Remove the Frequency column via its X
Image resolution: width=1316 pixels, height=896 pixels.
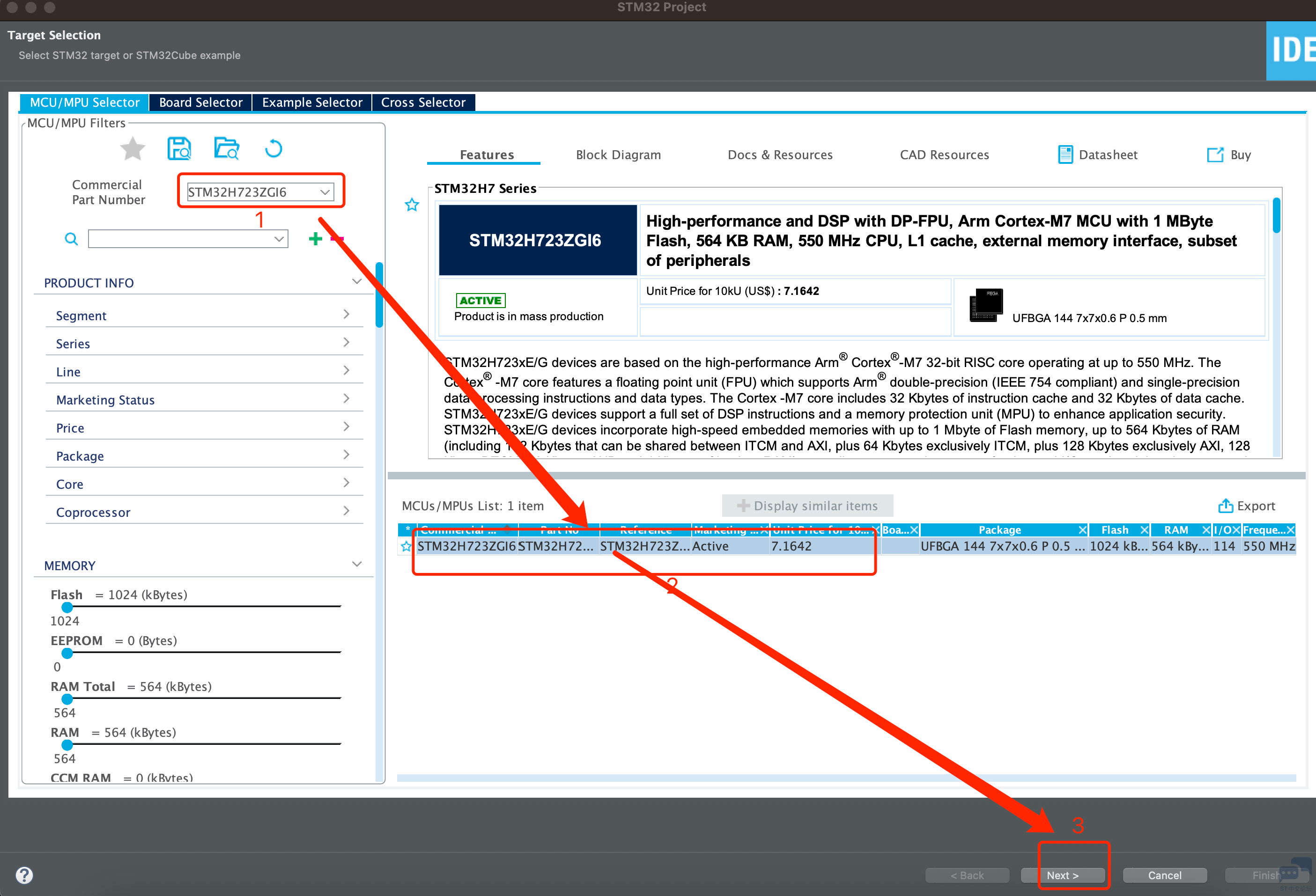(1291, 530)
